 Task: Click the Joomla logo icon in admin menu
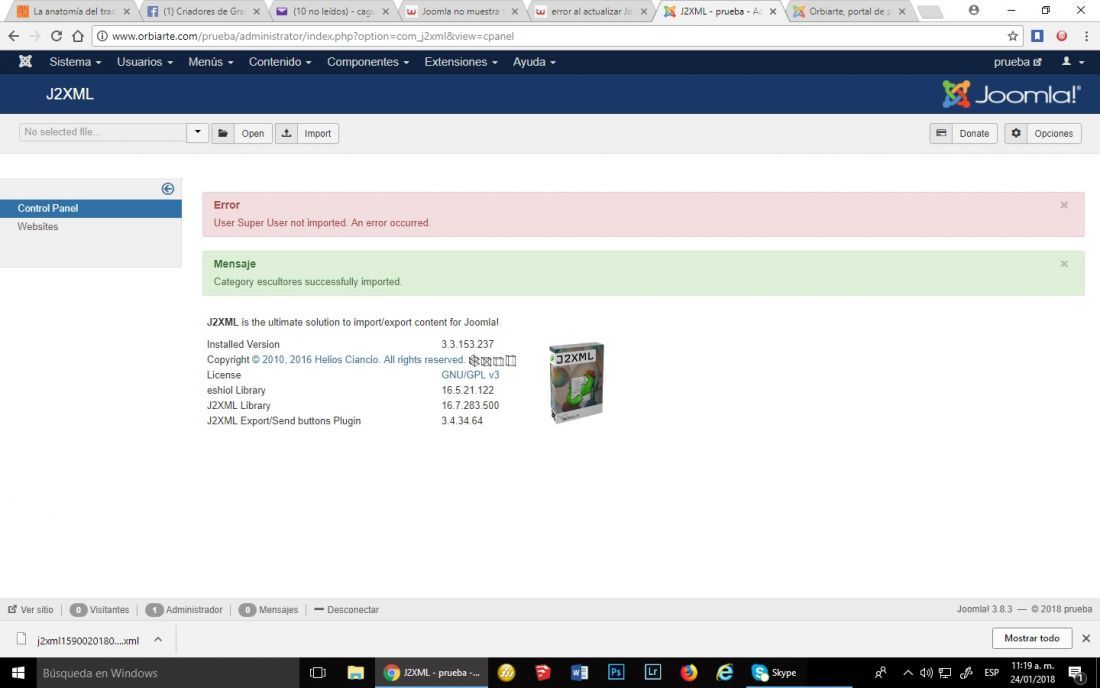25,62
